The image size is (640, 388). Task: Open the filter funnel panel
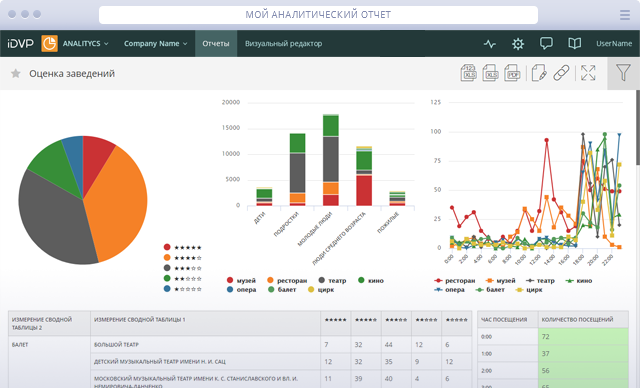(x=623, y=73)
